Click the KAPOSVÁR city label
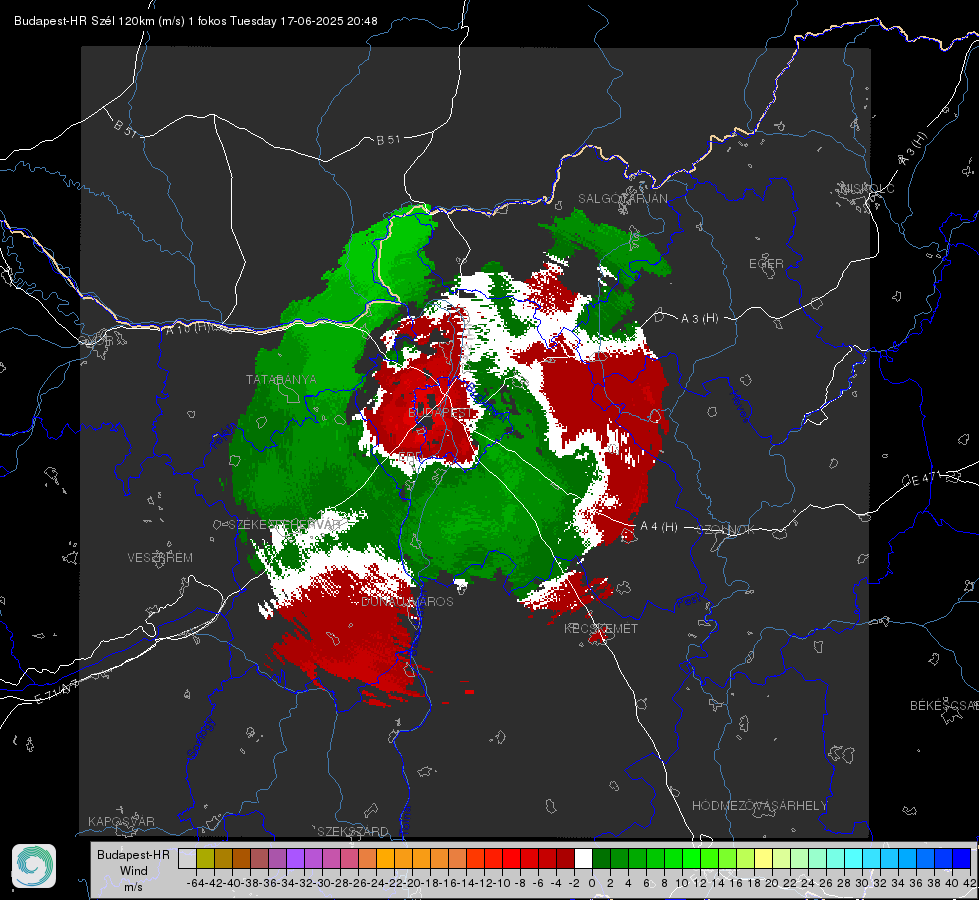 [x=121, y=821]
